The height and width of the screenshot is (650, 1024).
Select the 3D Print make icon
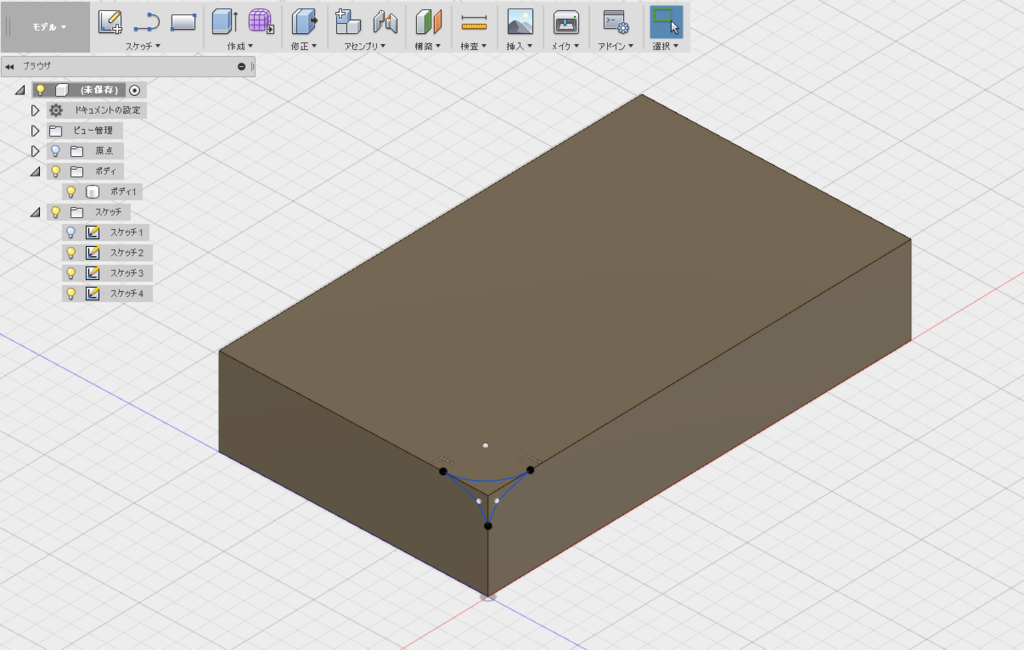pos(566,22)
